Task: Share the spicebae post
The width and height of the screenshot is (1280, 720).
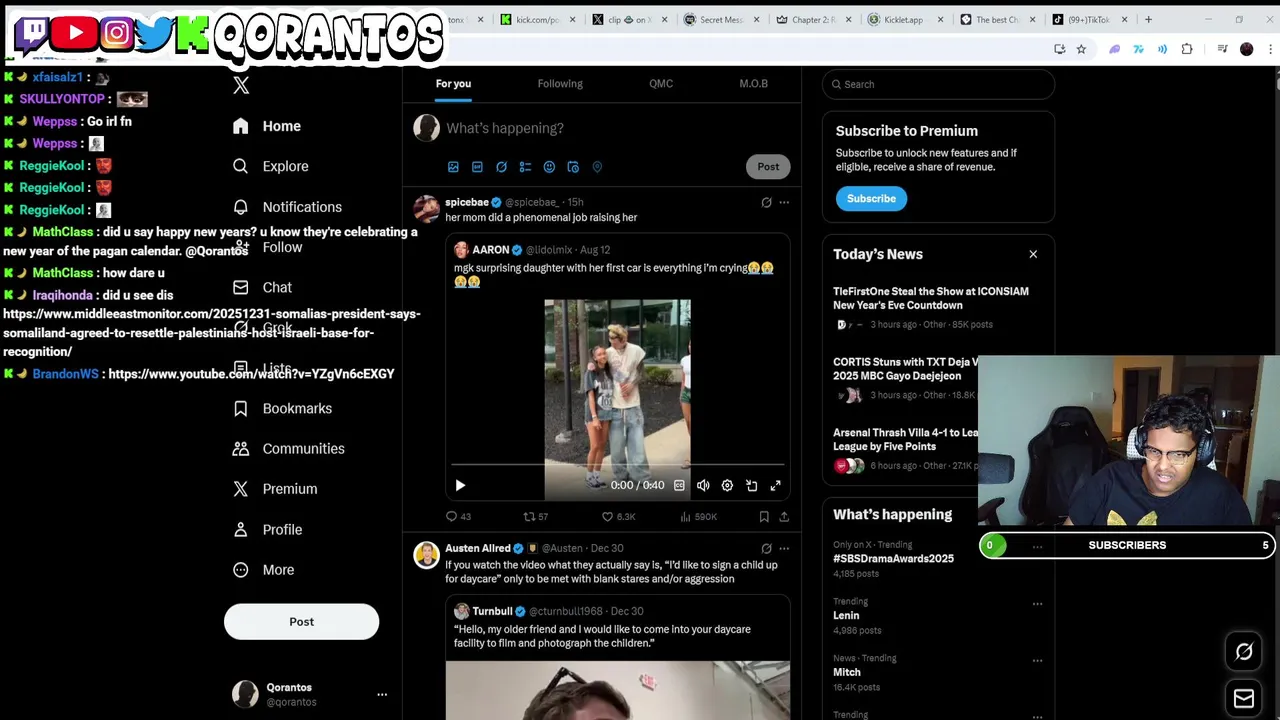Action: coord(784,517)
